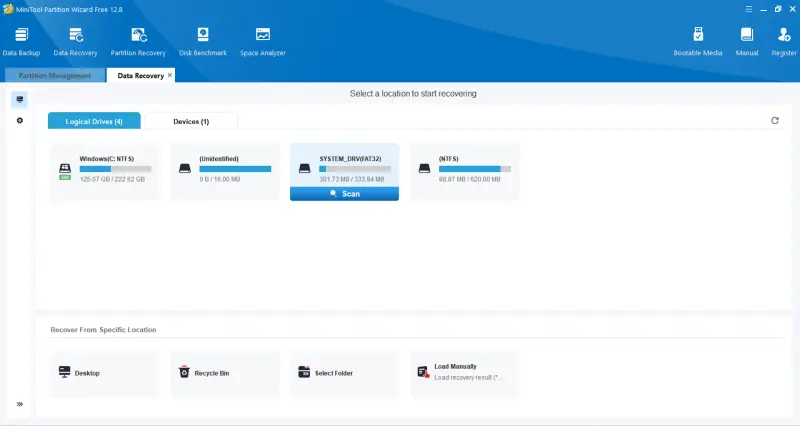Refresh the drive list
This screenshot has height=426, width=800.
coord(775,121)
